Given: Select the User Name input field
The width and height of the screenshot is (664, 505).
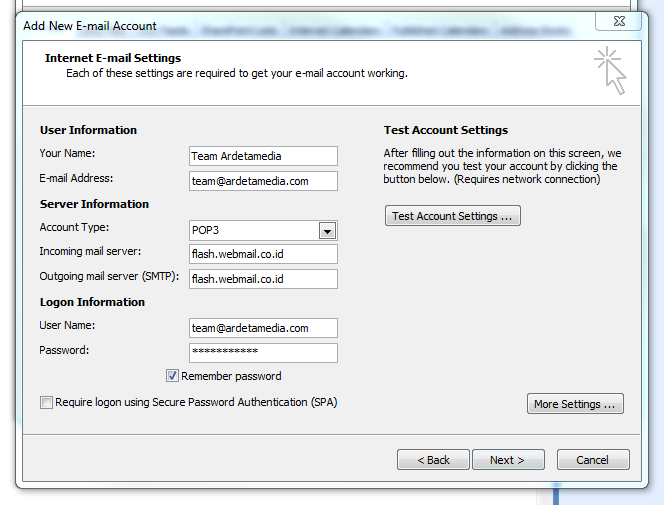Looking at the screenshot, I should (263, 328).
